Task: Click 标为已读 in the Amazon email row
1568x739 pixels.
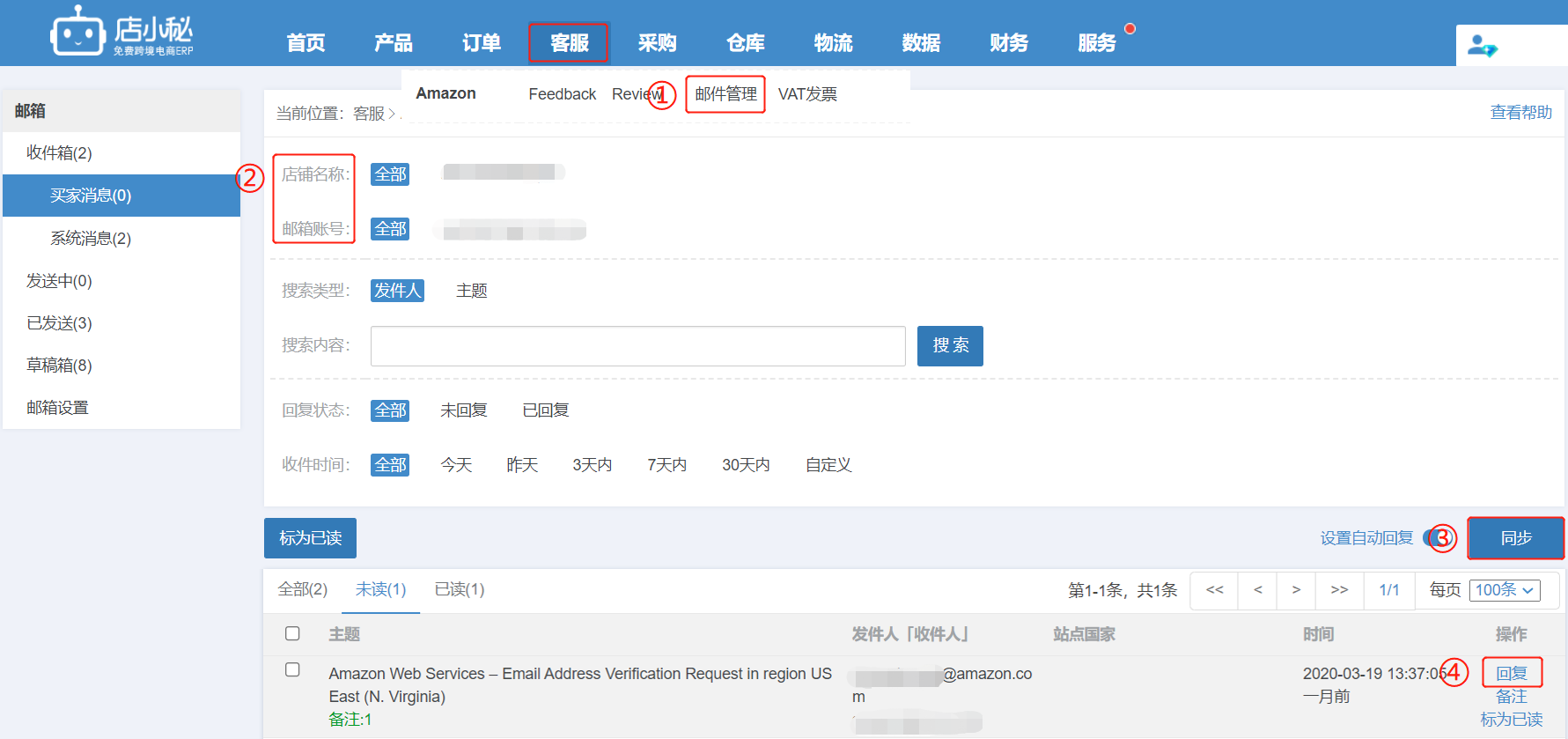Action: click(1512, 720)
